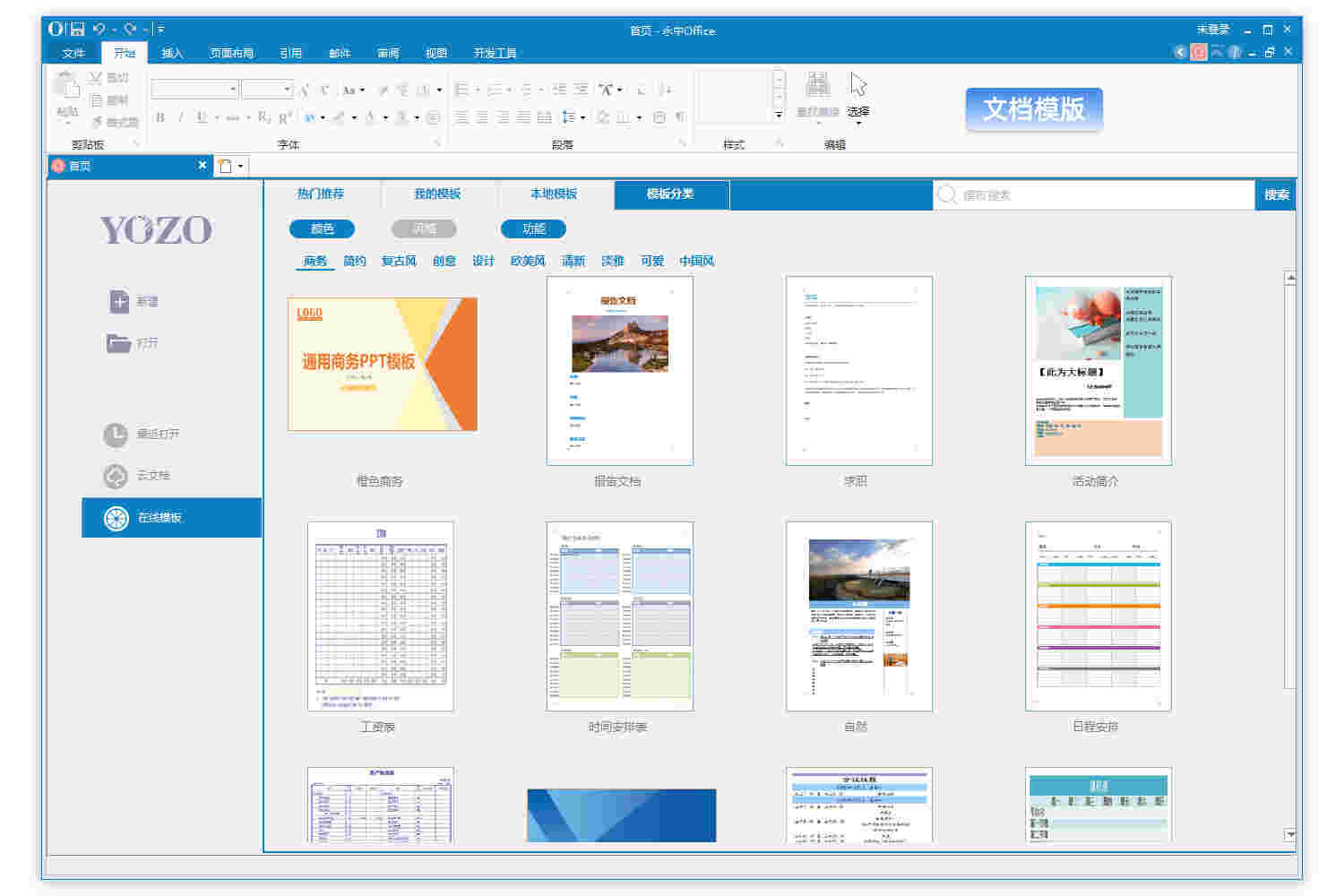The width and height of the screenshot is (1344, 896).
Task: Click the red circular icon near window controls
Action: point(1199,52)
